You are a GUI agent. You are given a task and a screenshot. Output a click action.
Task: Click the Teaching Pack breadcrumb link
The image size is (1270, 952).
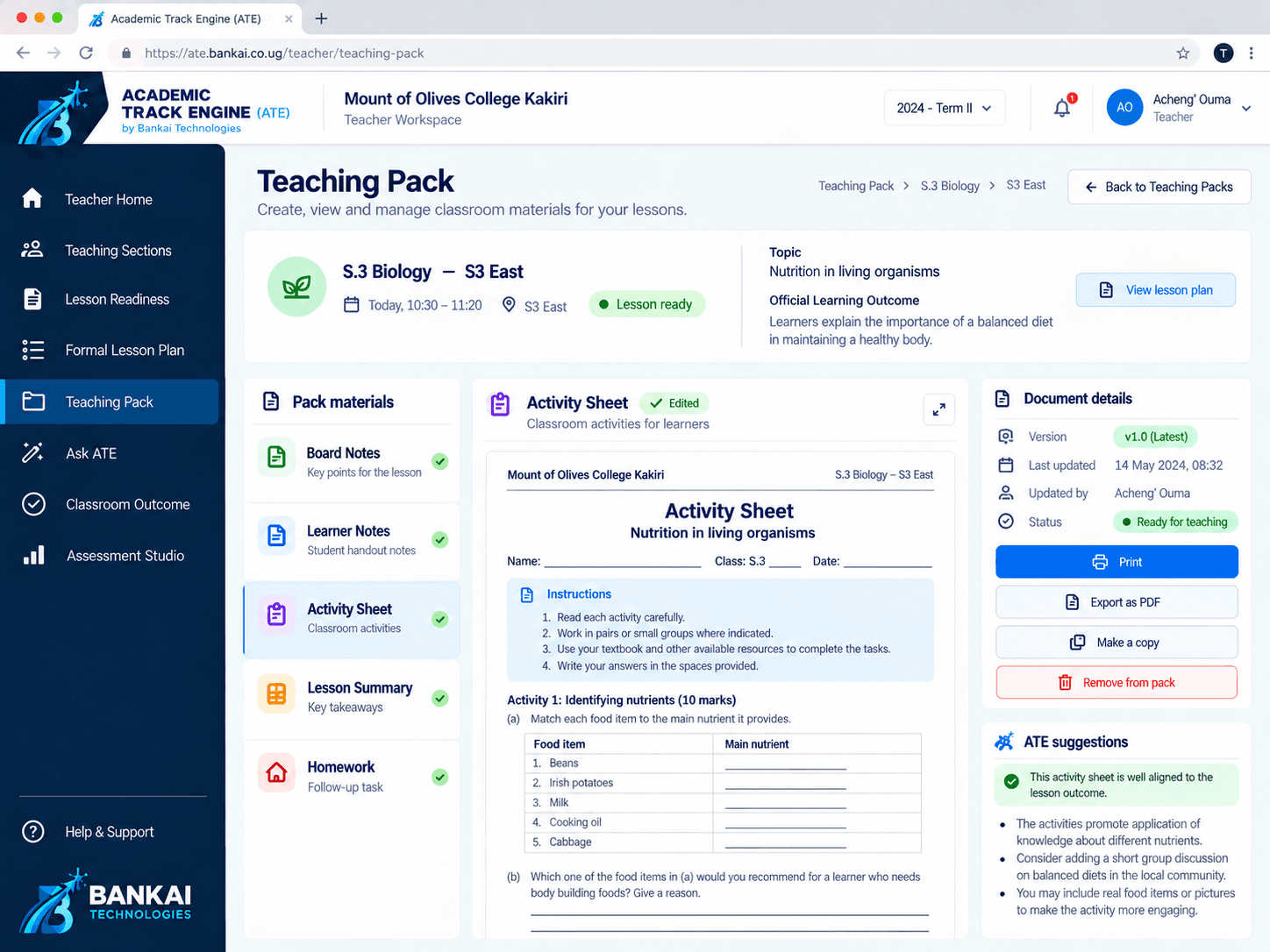tap(856, 186)
